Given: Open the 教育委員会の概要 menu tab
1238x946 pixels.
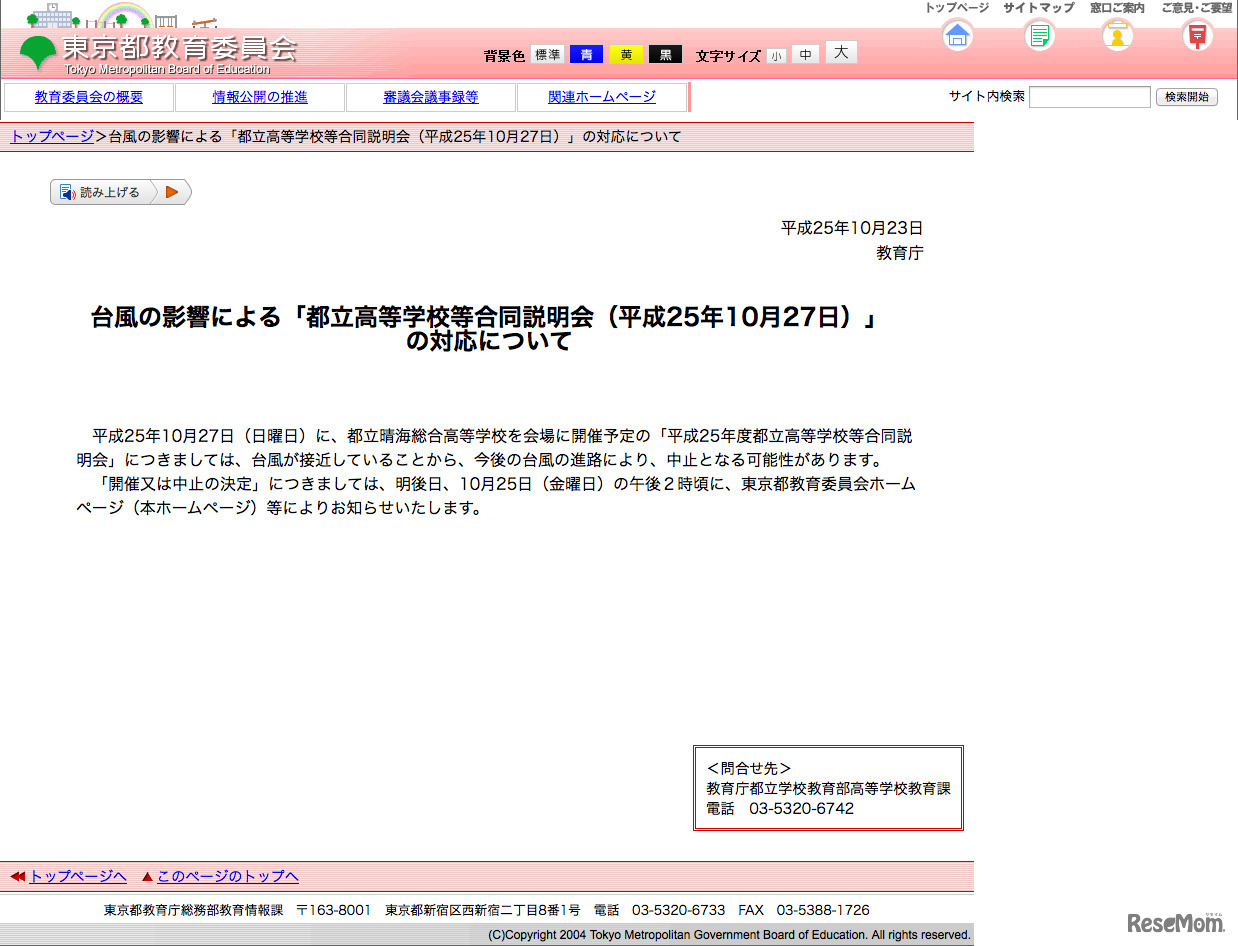Looking at the screenshot, I should (89, 97).
